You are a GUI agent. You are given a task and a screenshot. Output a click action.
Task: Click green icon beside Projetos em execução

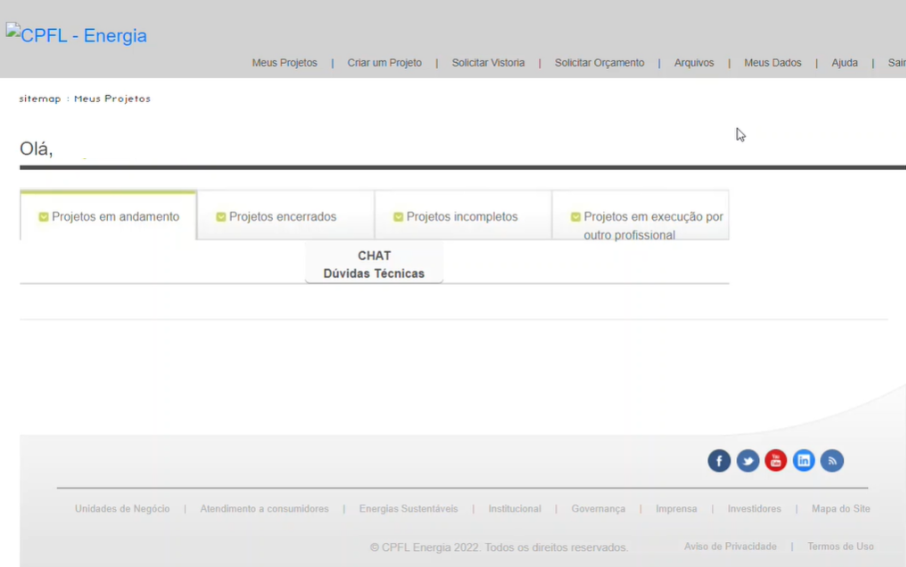[575, 217]
